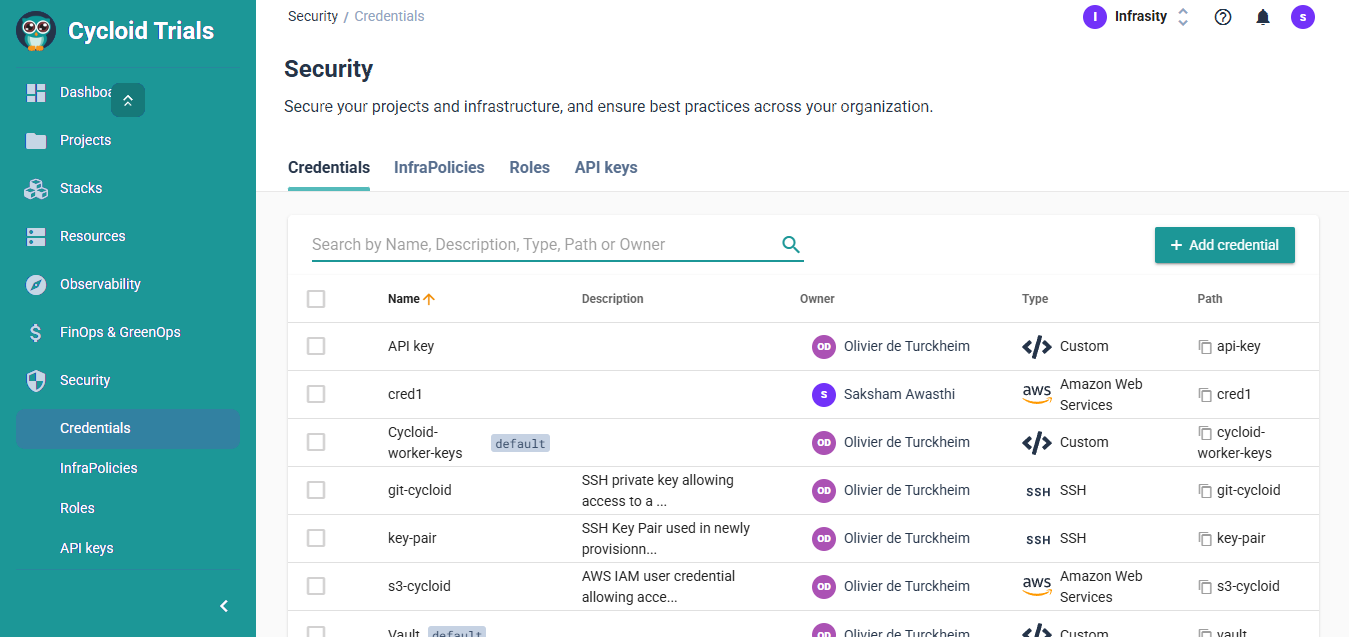Click the AWS logo in s3-cycloid row

click(x=1037, y=587)
